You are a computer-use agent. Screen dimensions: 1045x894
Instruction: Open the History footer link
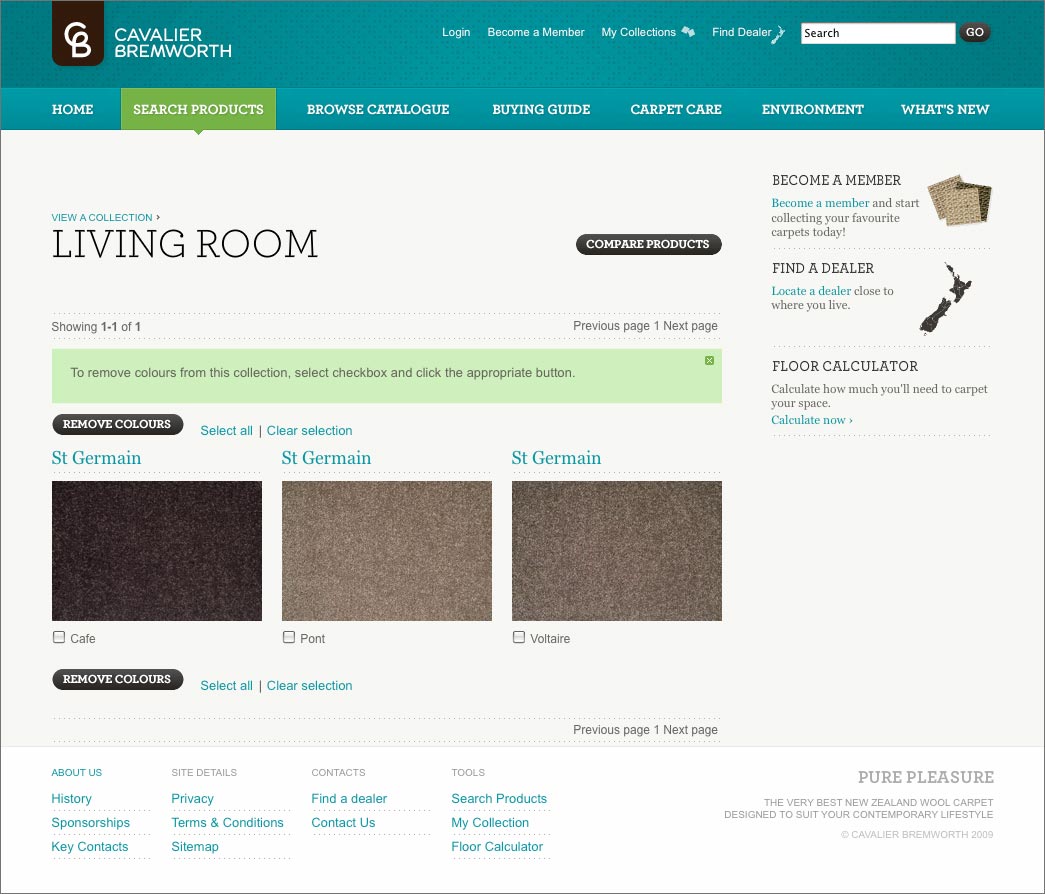(x=71, y=799)
